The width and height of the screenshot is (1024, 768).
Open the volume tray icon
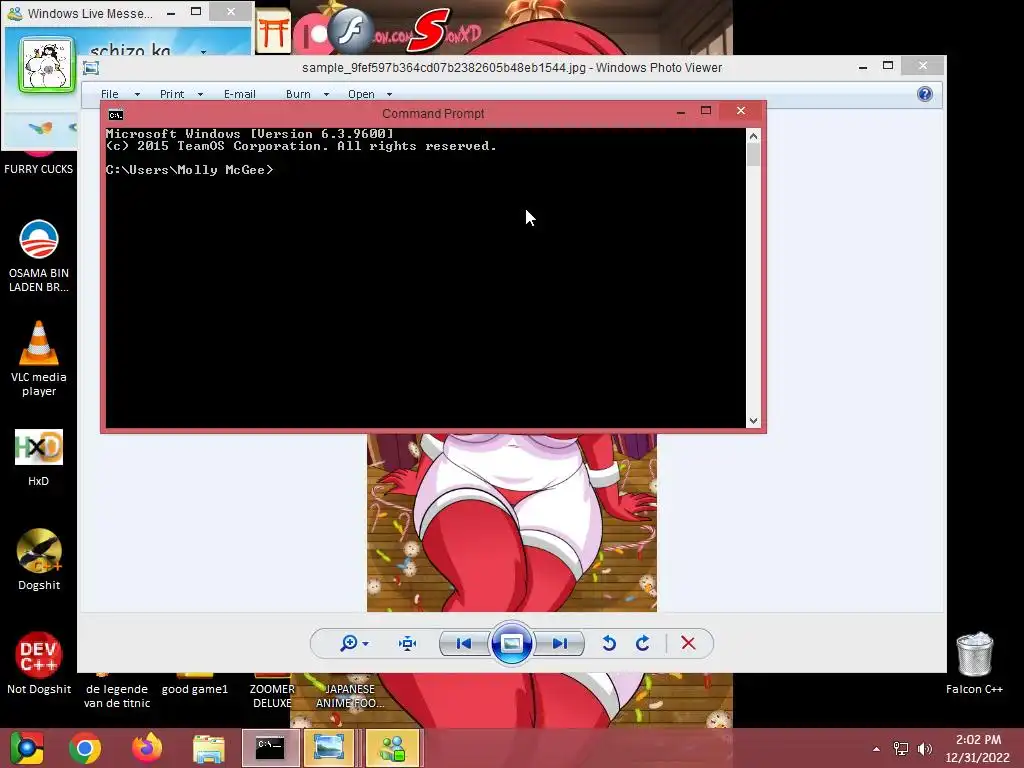[x=925, y=749]
